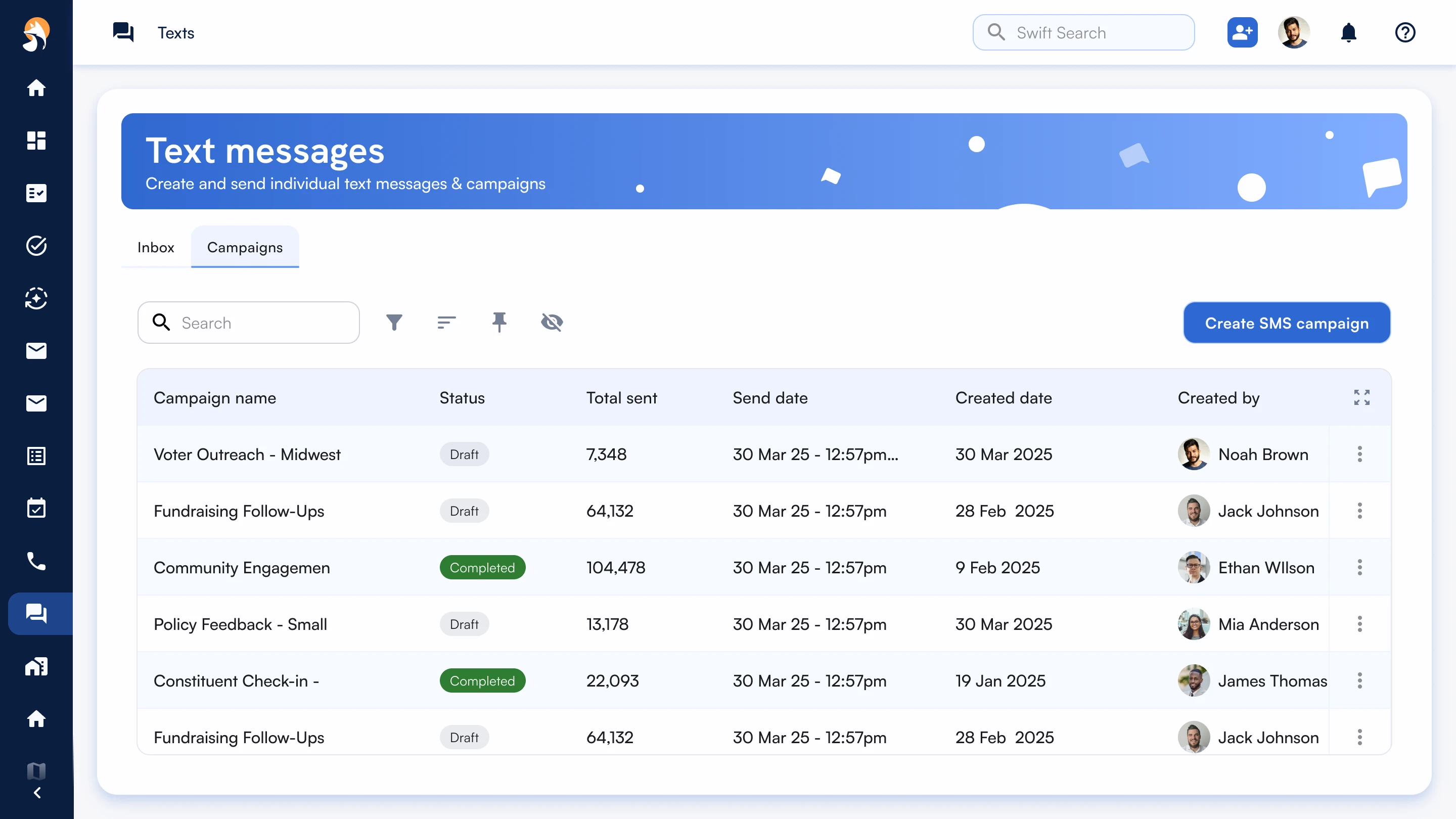Image resolution: width=1456 pixels, height=819 pixels.
Task: Click the help question mark icon
Action: pyautogui.click(x=1404, y=33)
